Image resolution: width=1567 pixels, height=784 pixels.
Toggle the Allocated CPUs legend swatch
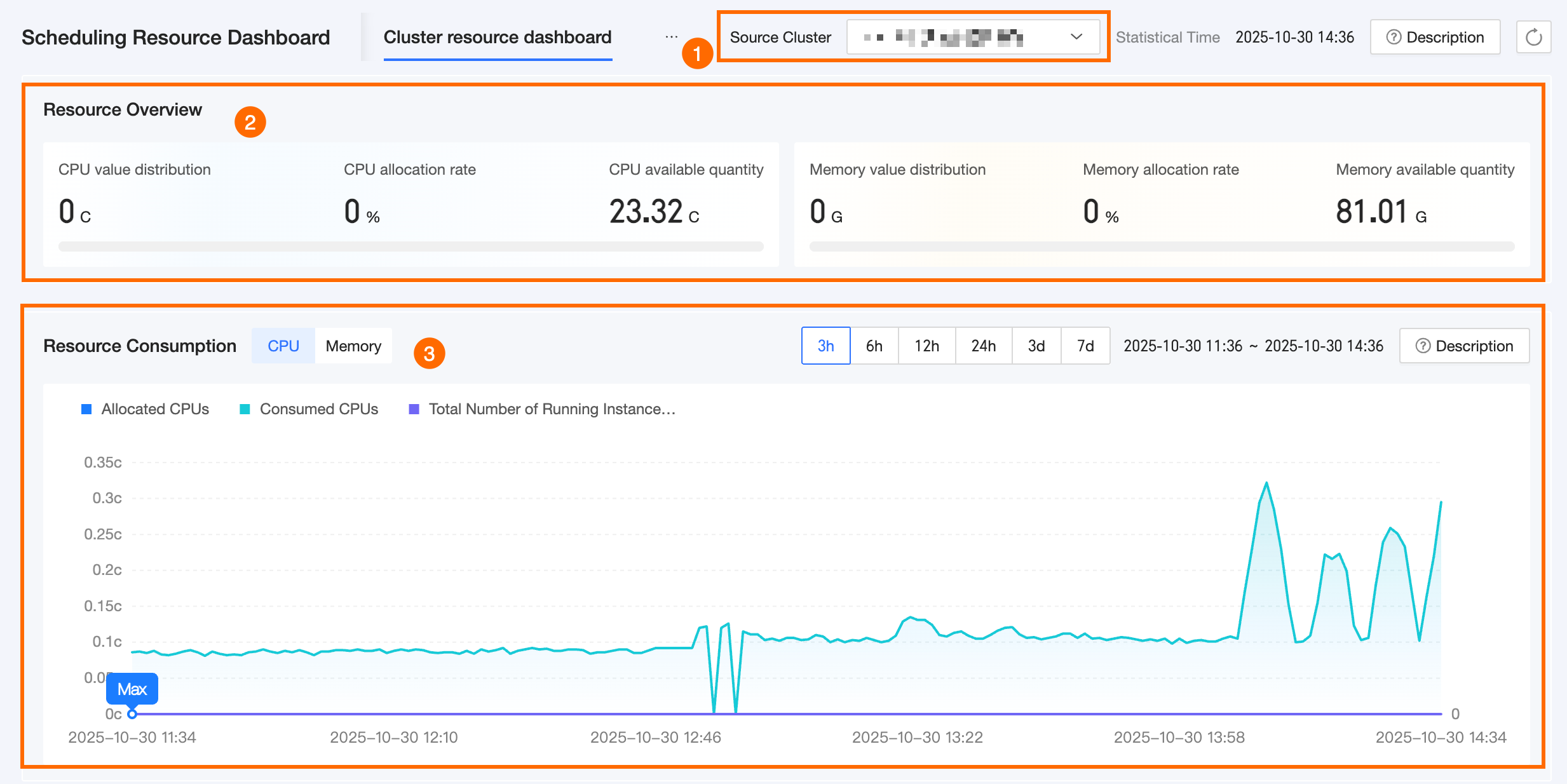(x=87, y=409)
